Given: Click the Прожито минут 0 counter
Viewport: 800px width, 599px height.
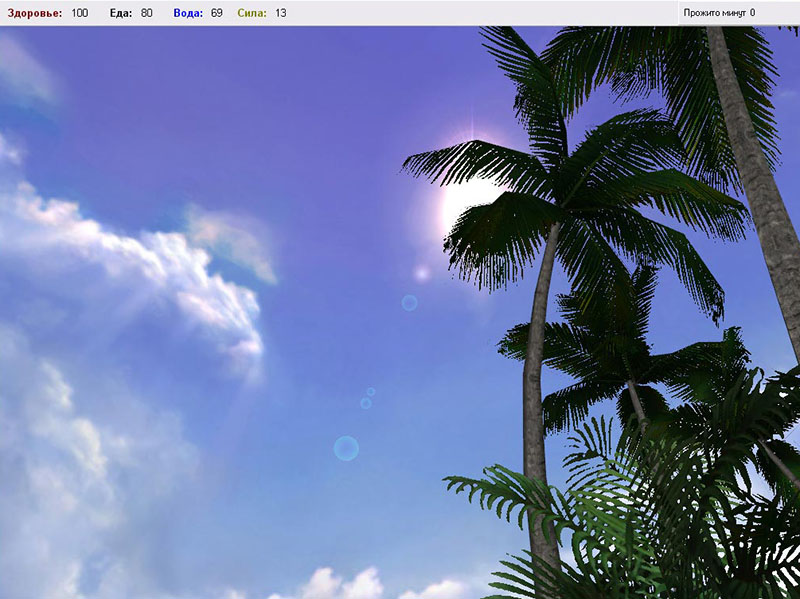Looking at the screenshot, I should point(719,13).
